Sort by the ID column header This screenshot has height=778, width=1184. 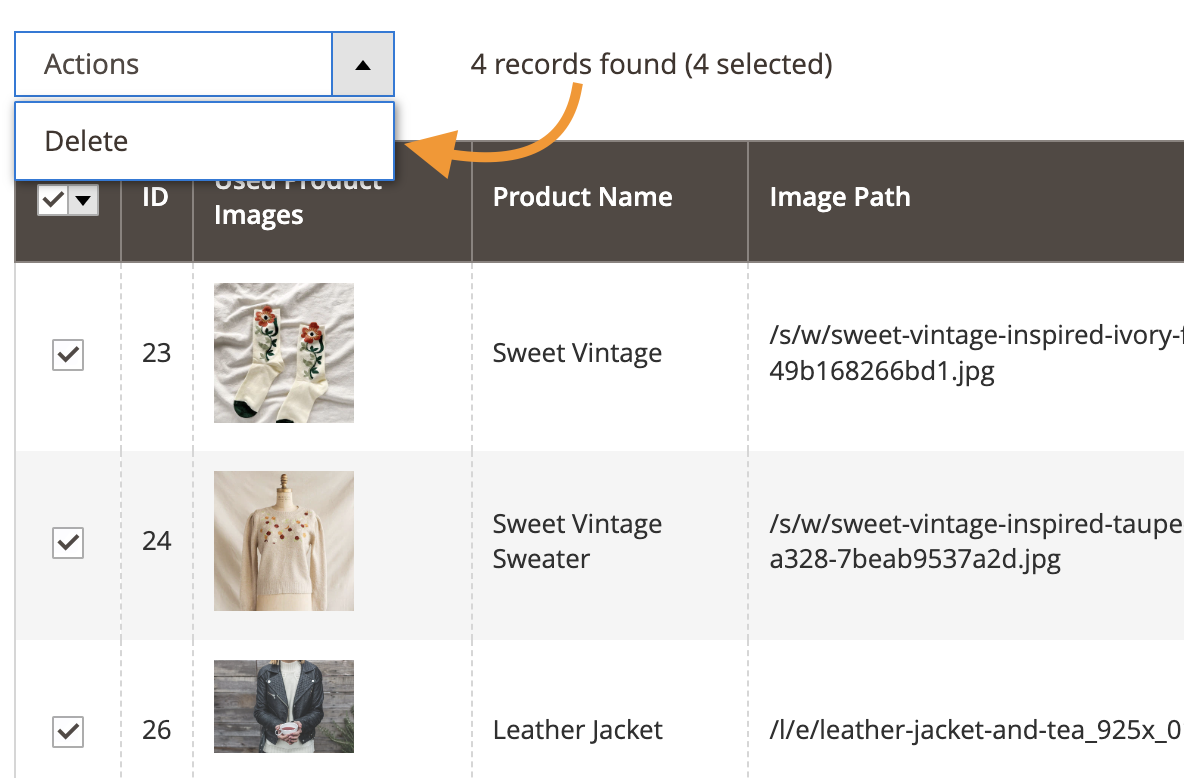click(156, 197)
